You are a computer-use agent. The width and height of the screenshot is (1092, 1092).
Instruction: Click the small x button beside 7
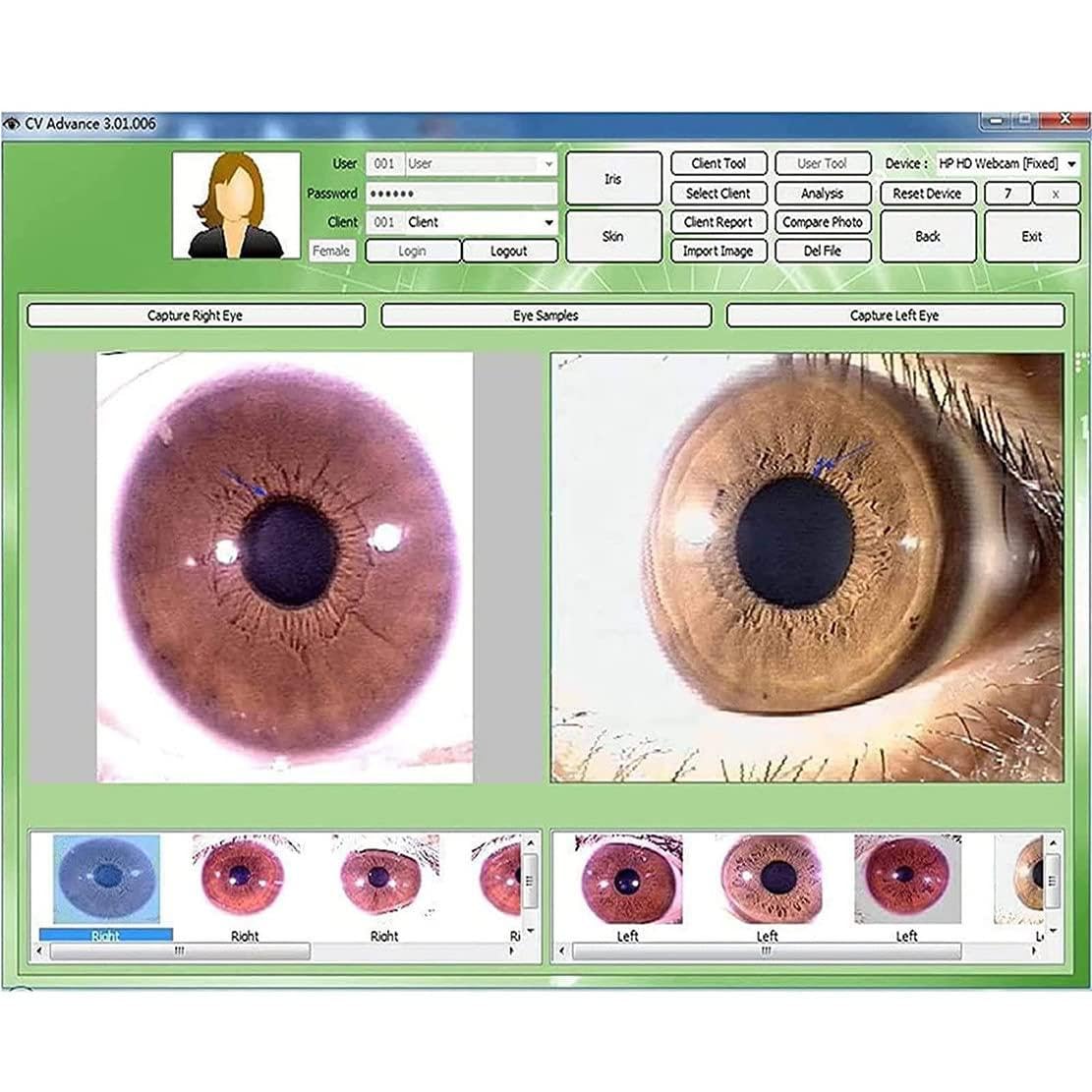[1057, 194]
